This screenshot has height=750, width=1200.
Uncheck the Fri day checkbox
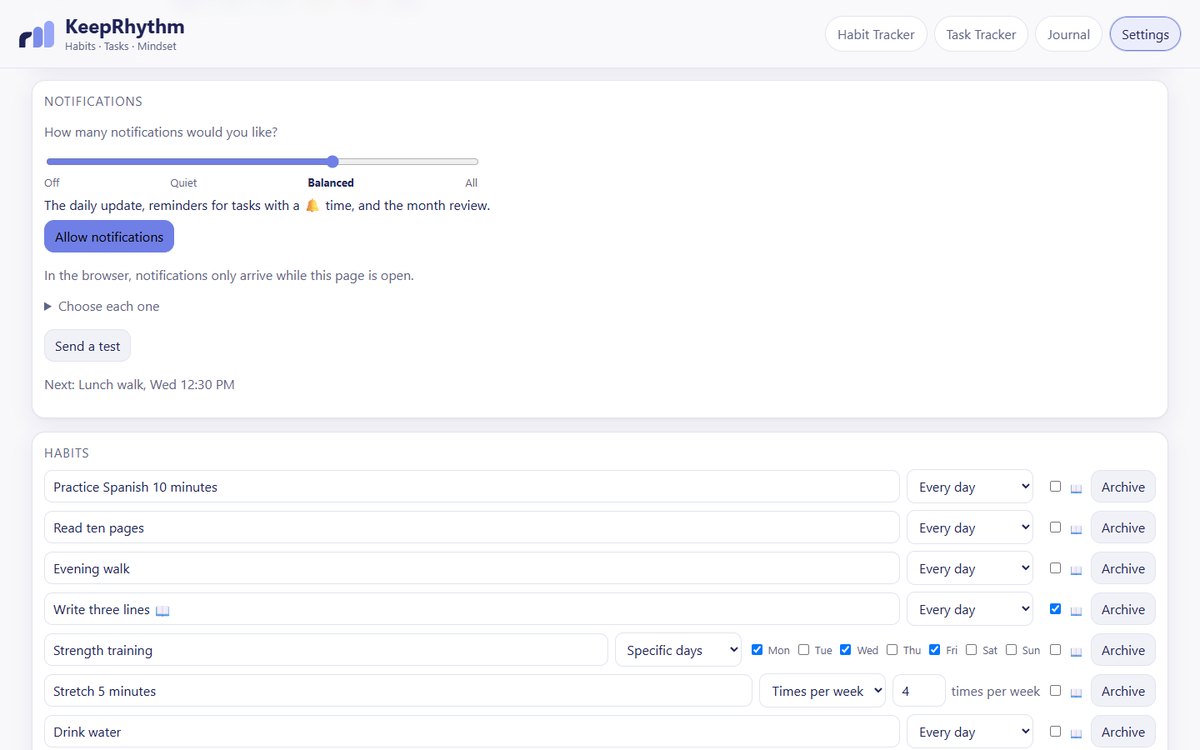(x=935, y=649)
